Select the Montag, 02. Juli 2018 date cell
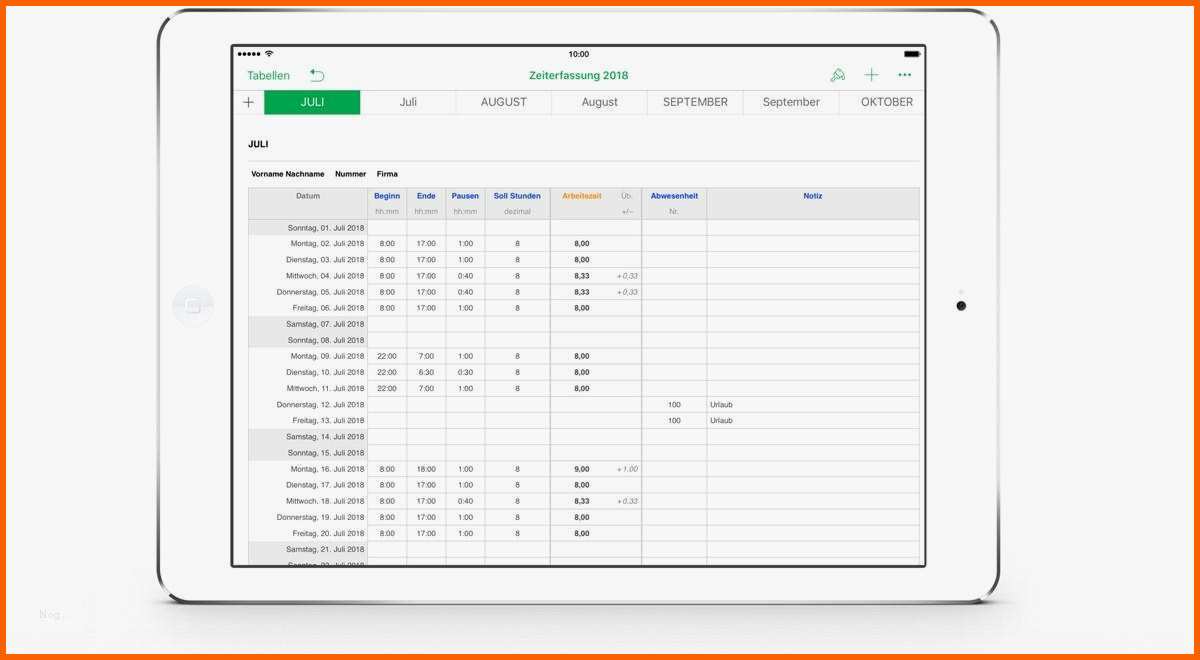Screen dimensions: 1200x660 [x=308, y=244]
